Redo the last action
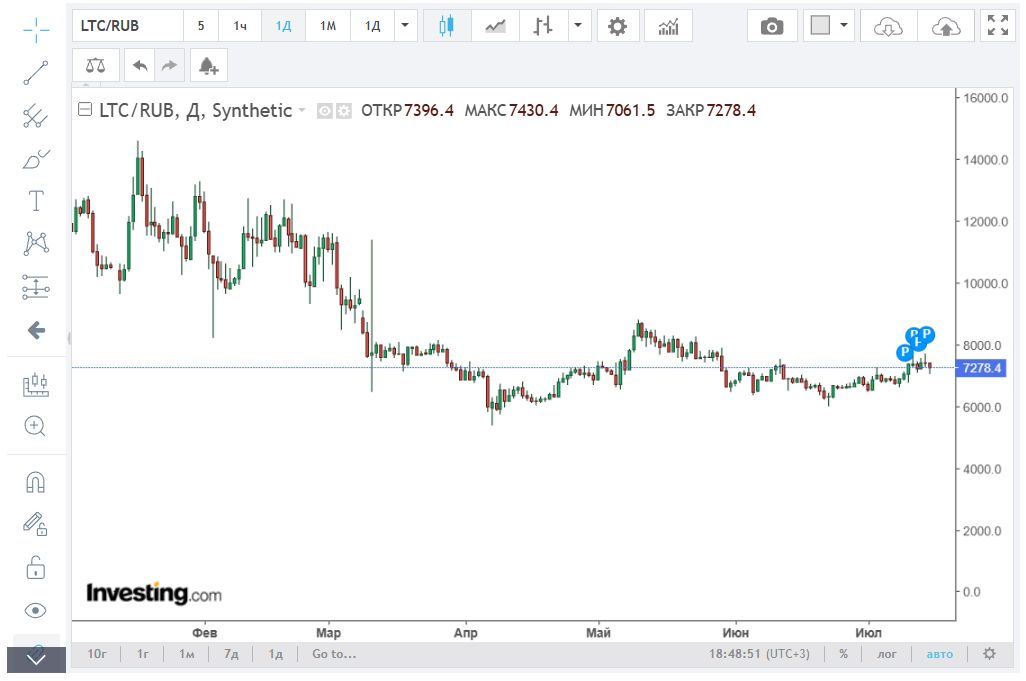The image size is (1026, 681). [169, 65]
